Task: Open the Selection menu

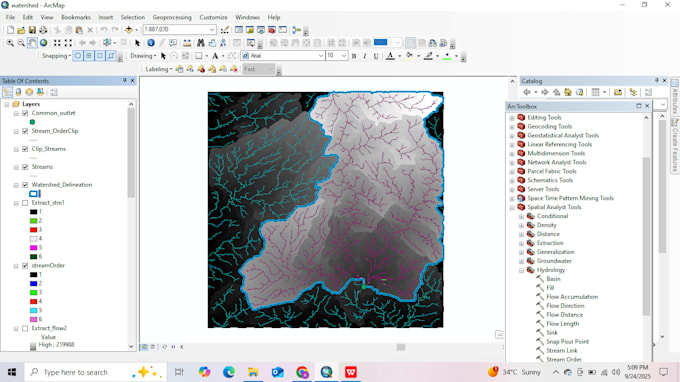Action: (x=133, y=17)
